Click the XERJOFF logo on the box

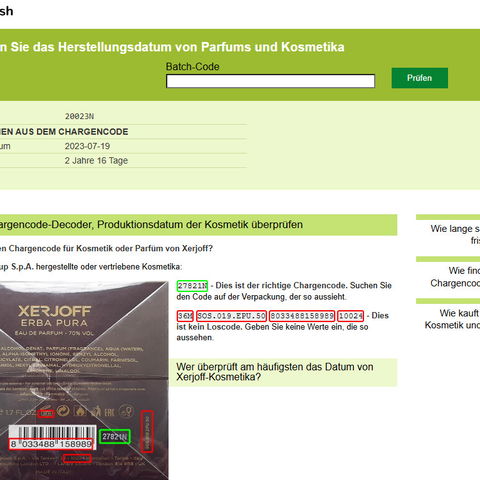coord(54,311)
